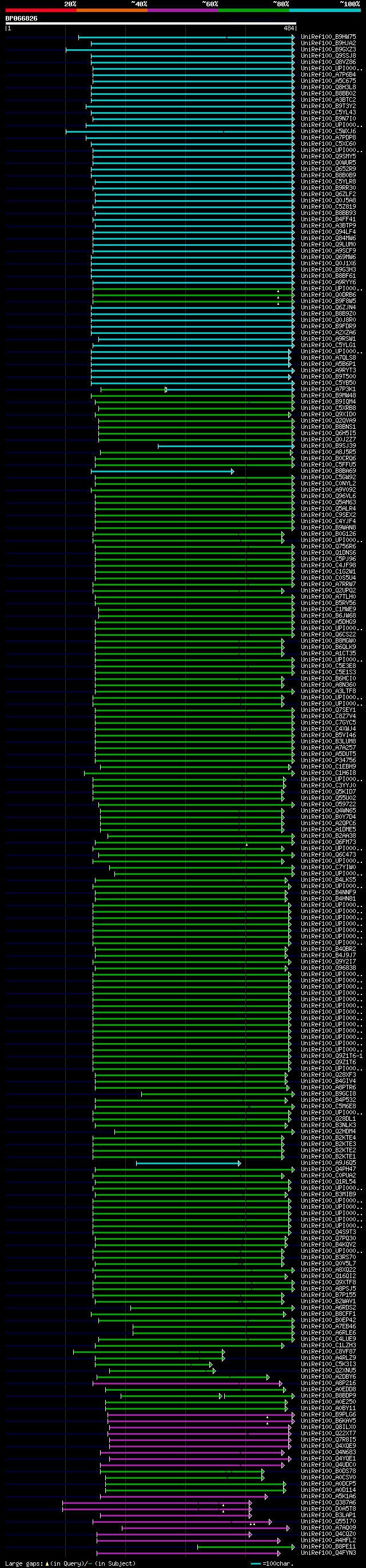Click the query end position 484
Screen dimensions: 366x1568
(x=289, y=29)
